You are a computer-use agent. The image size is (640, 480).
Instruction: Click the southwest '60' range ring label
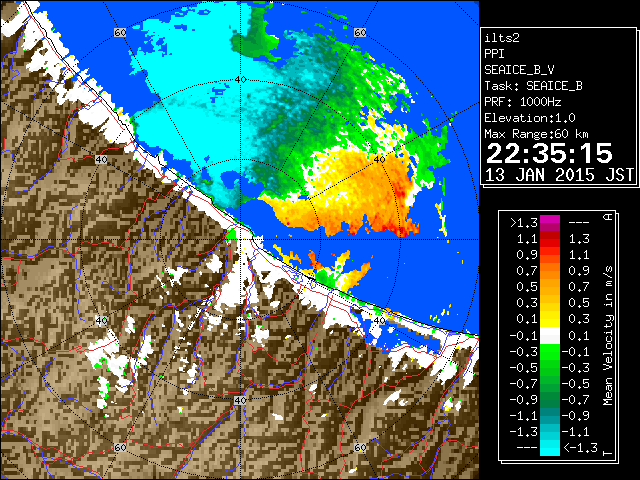coord(120,447)
